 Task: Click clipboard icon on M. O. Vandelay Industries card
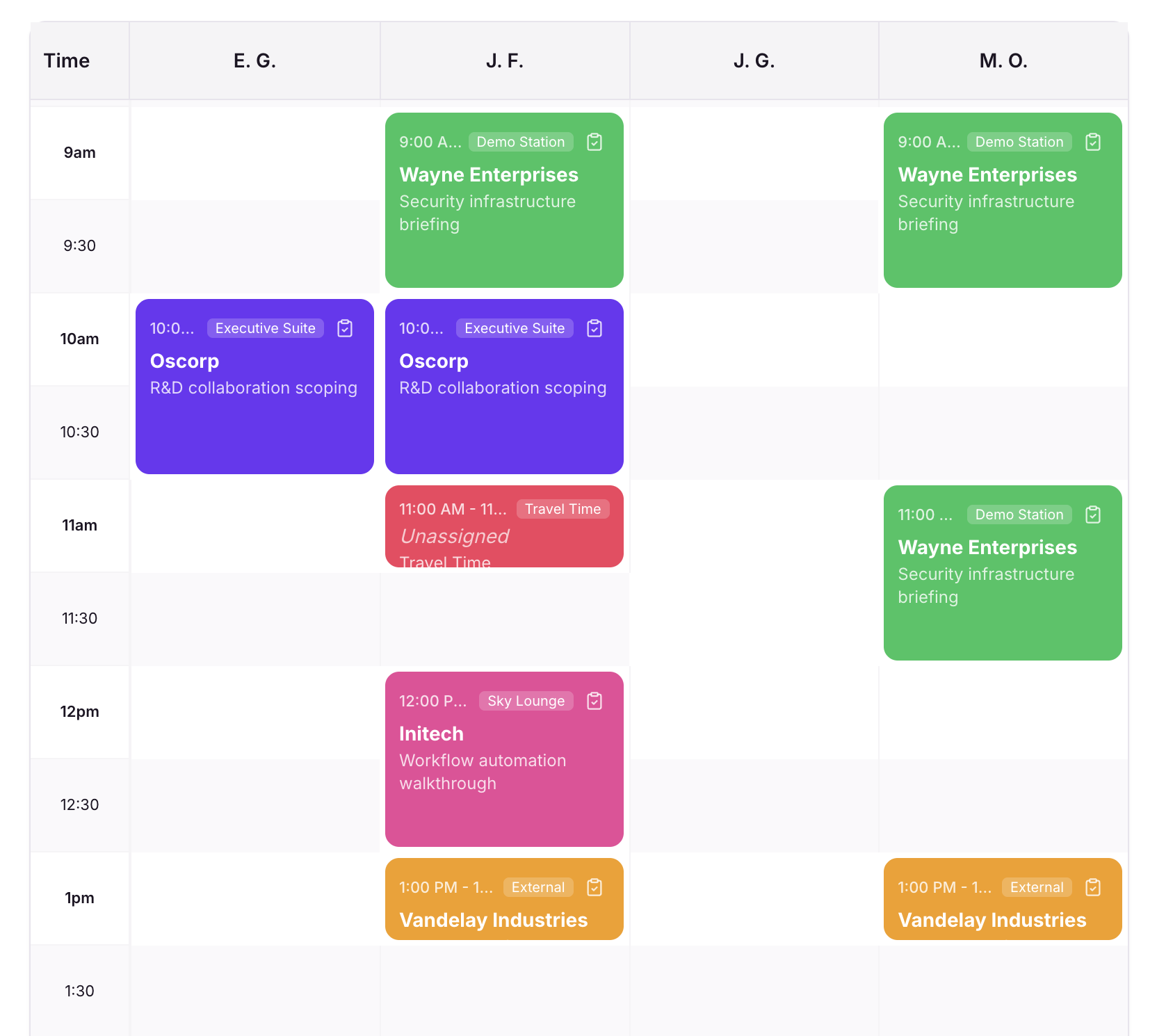[x=1093, y=887]
